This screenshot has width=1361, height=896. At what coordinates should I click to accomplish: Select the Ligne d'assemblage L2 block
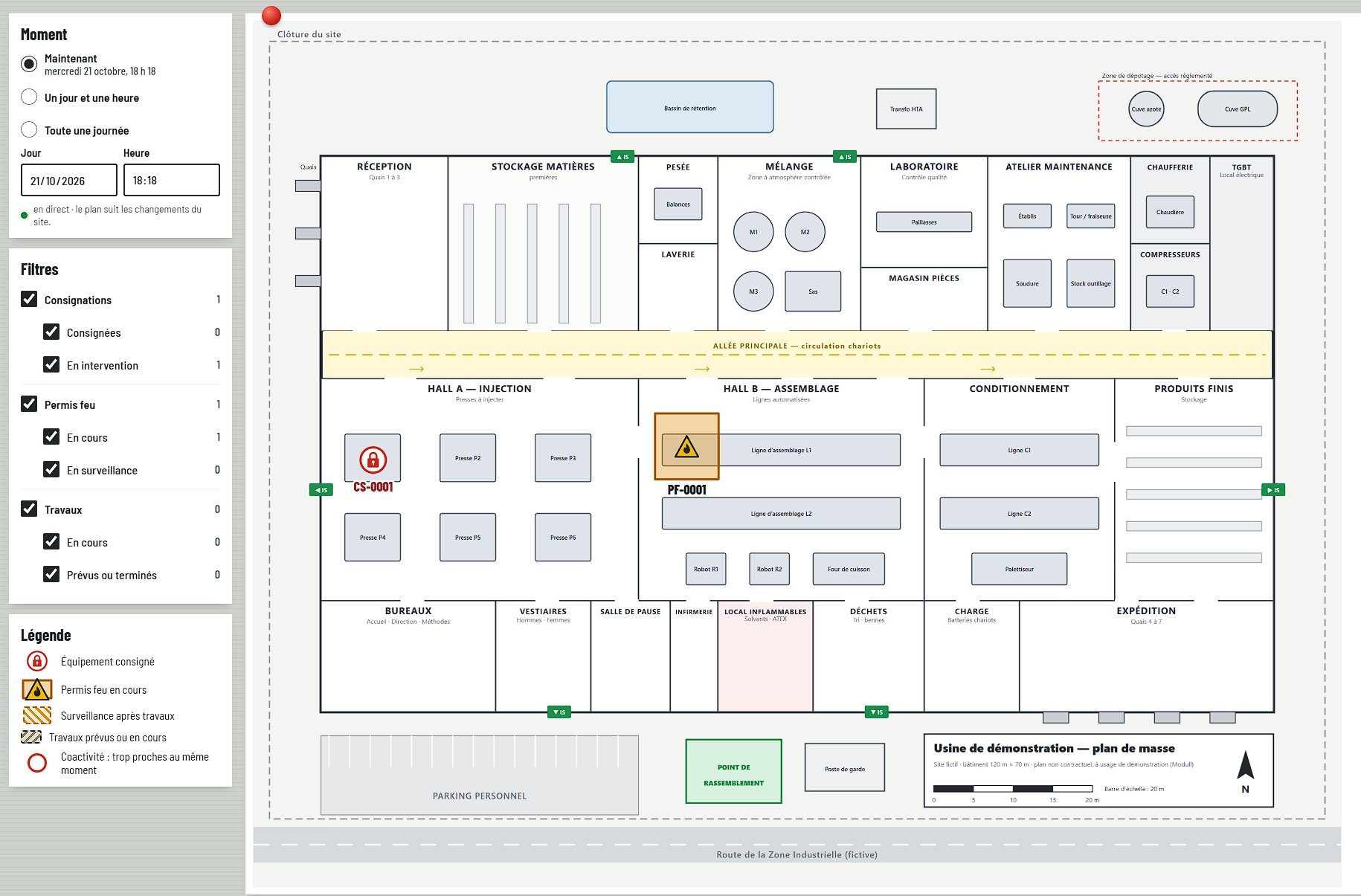(781, 514)
